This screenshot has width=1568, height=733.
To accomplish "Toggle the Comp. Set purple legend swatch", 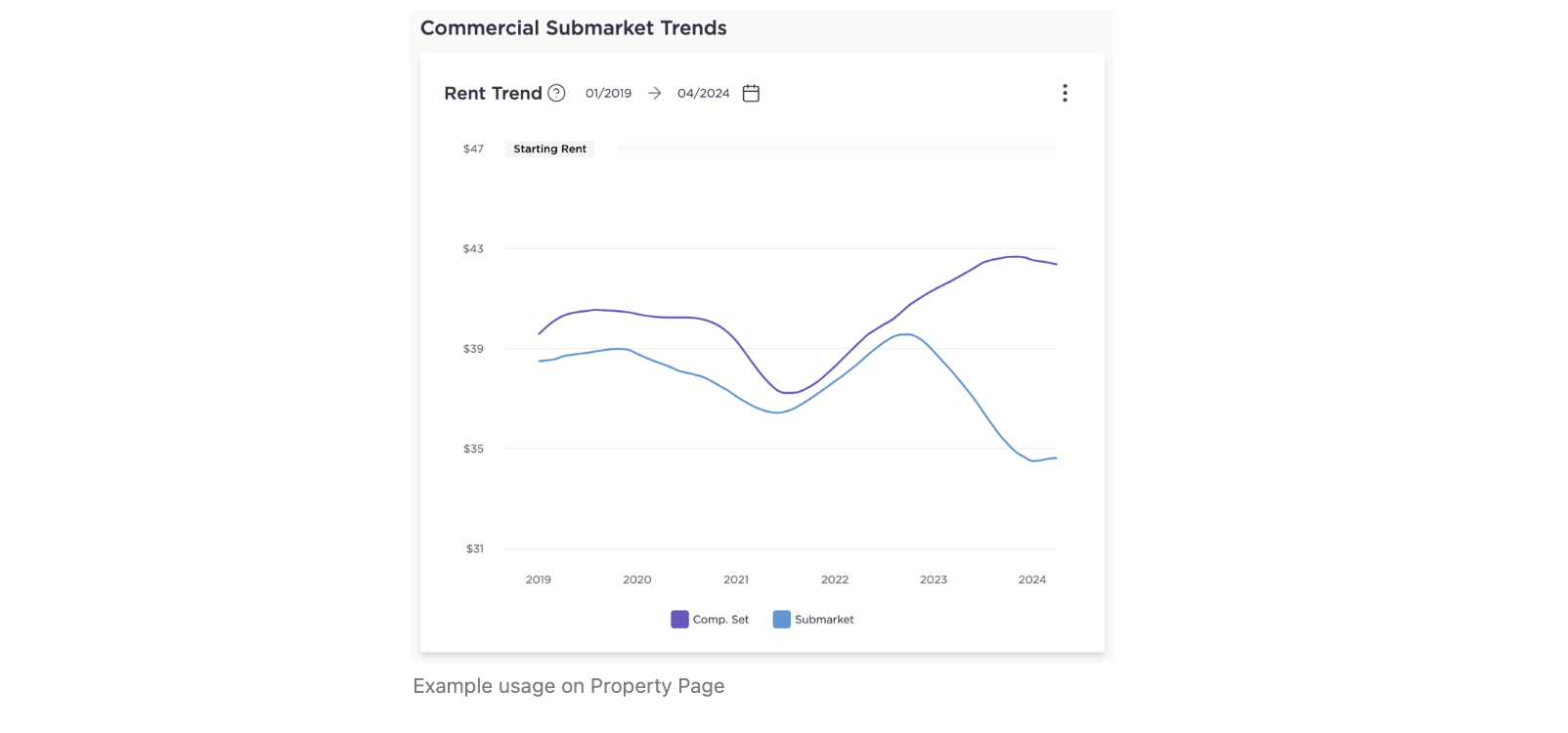I will (679, 619).
